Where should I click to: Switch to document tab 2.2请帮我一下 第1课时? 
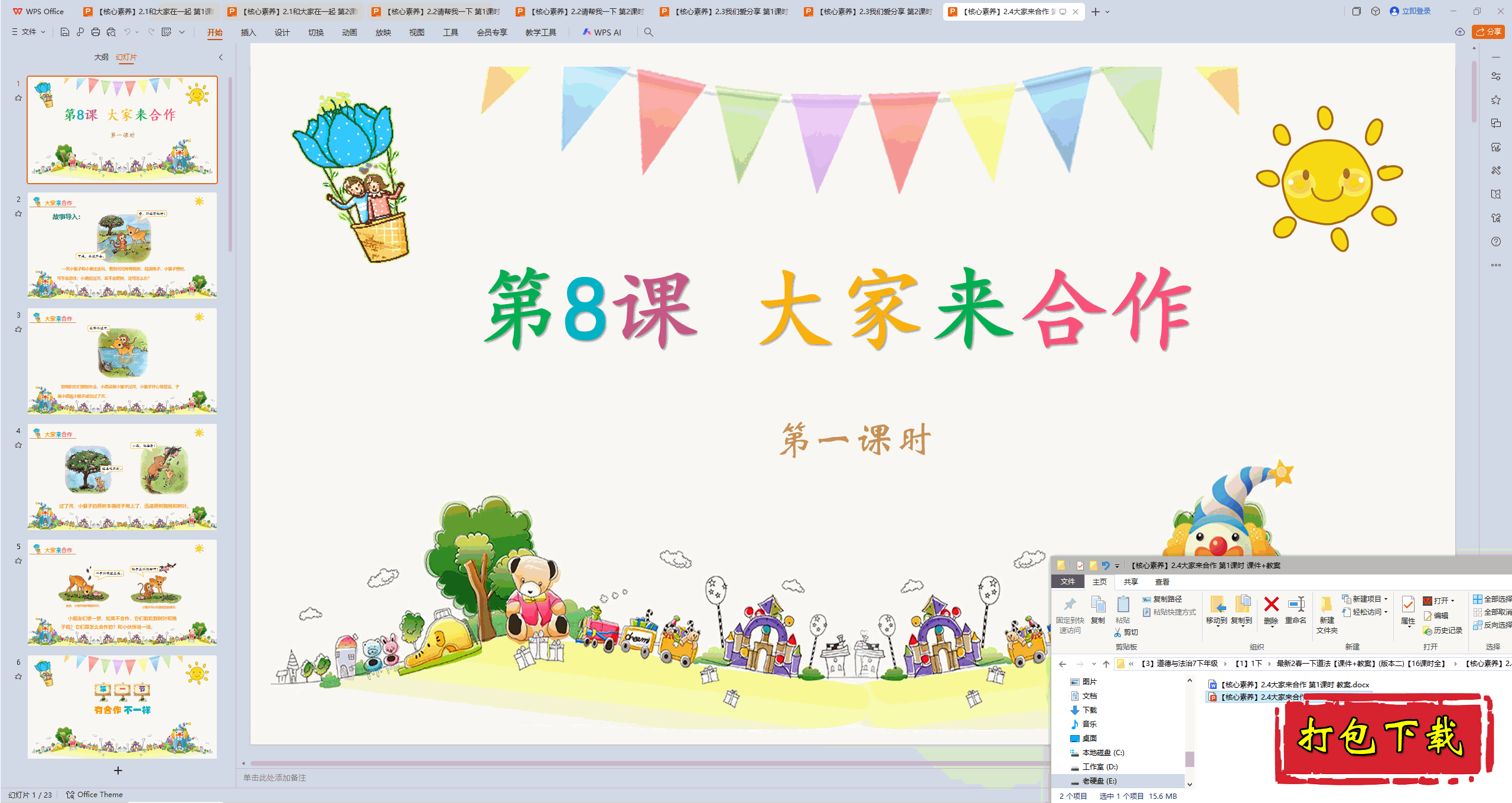pos(437,11)
